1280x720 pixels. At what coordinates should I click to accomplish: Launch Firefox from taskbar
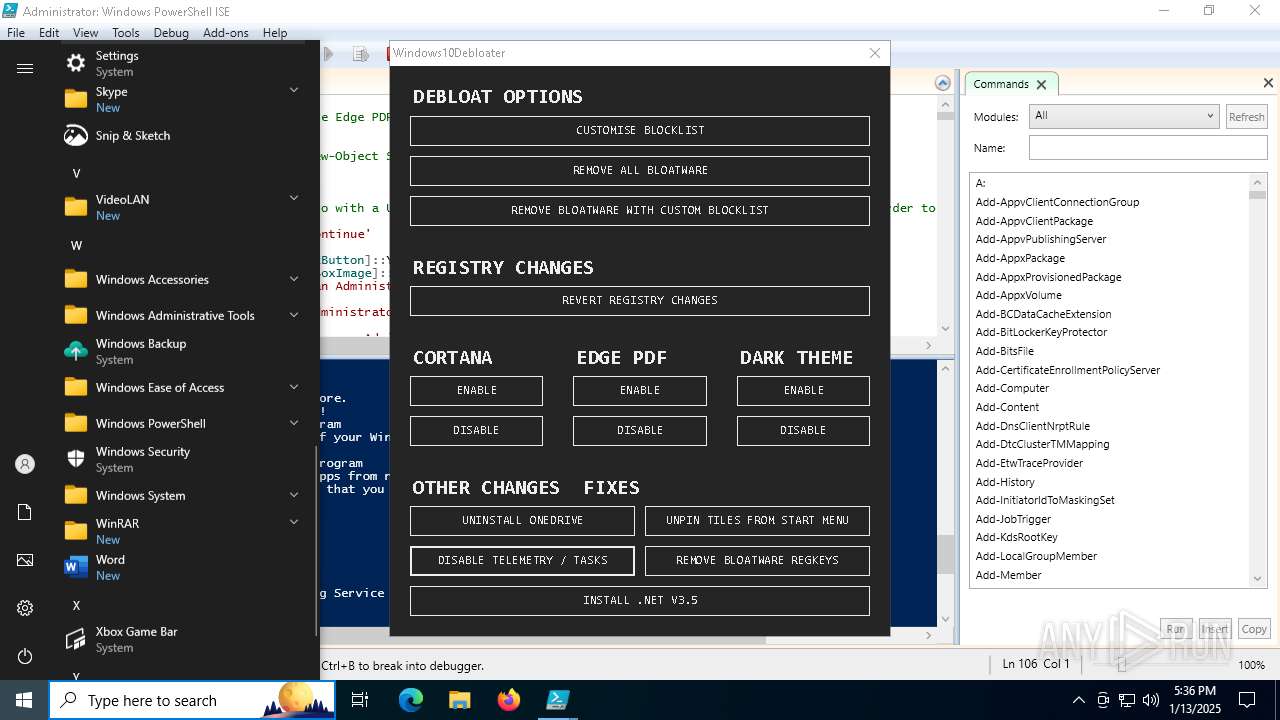(x=508, y=700)
